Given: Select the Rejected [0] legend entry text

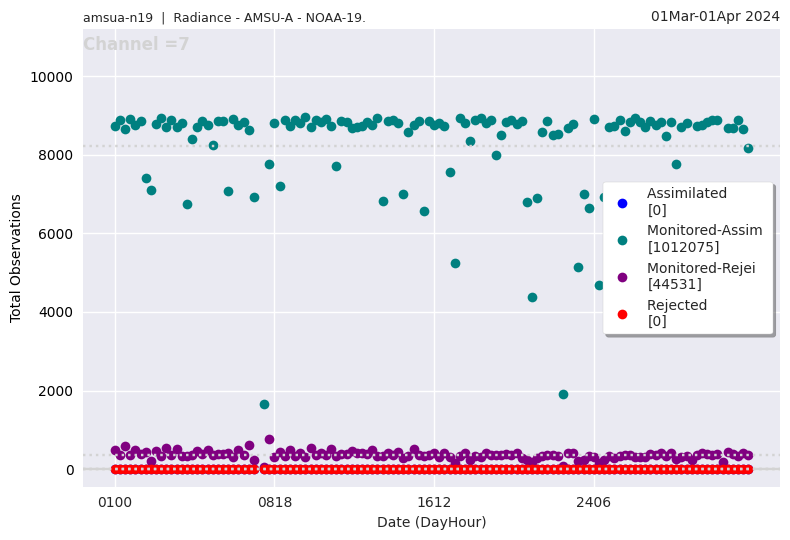Looking at the screenshot, I should (676, 313).
